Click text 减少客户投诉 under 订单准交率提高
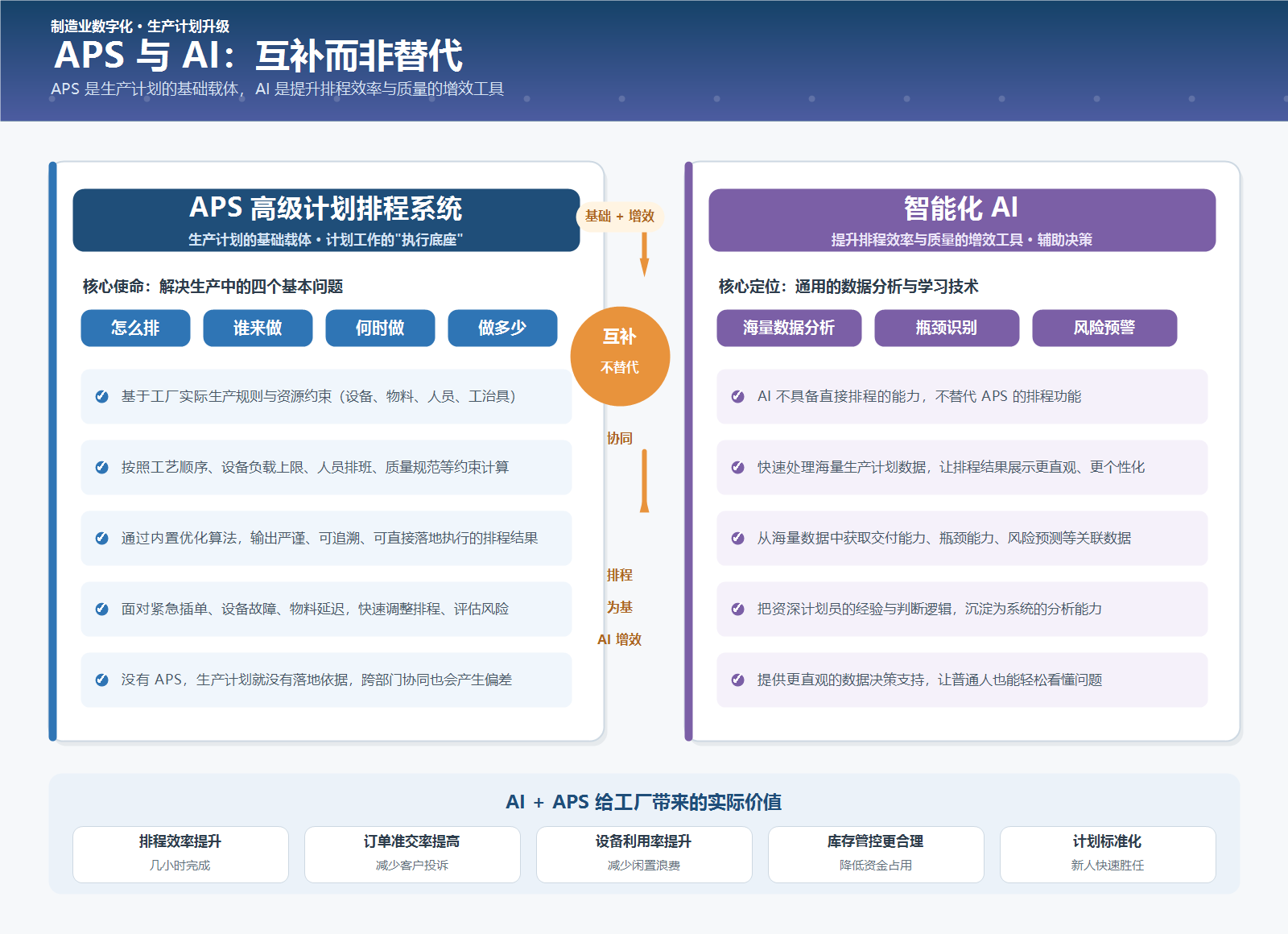Image resolution: width=1288 pixels, height=934 pixels. (412, 866)
